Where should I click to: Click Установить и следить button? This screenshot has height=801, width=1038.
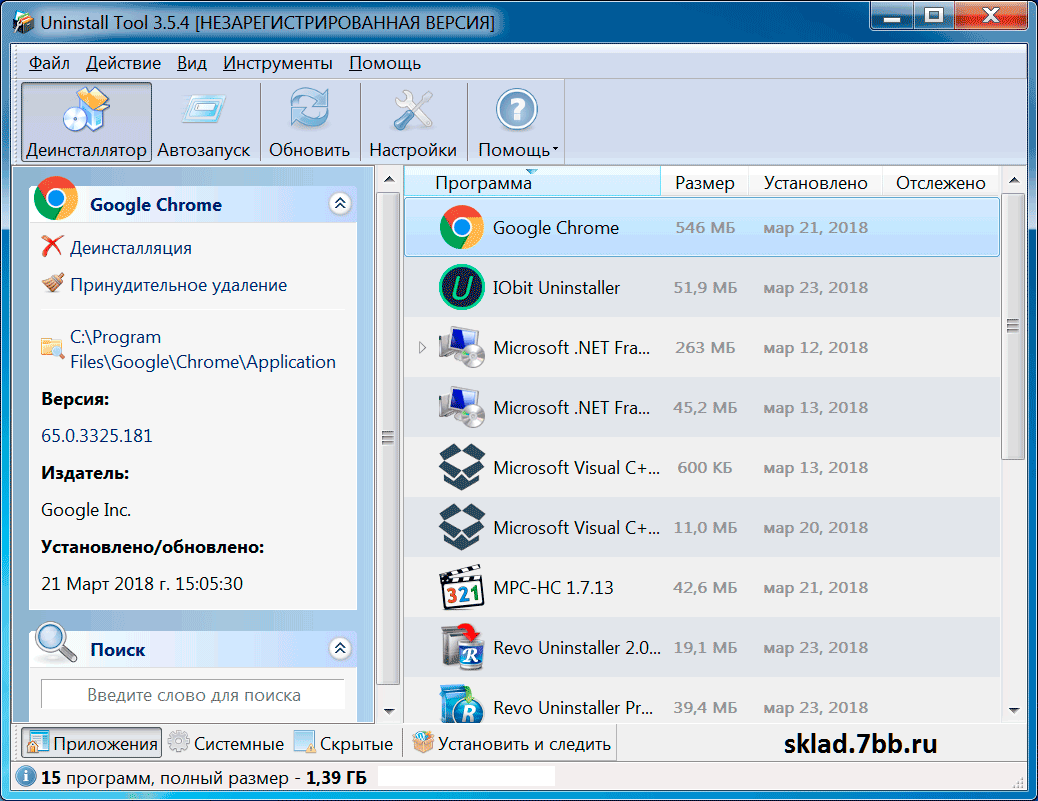click(x=512, y=743)
